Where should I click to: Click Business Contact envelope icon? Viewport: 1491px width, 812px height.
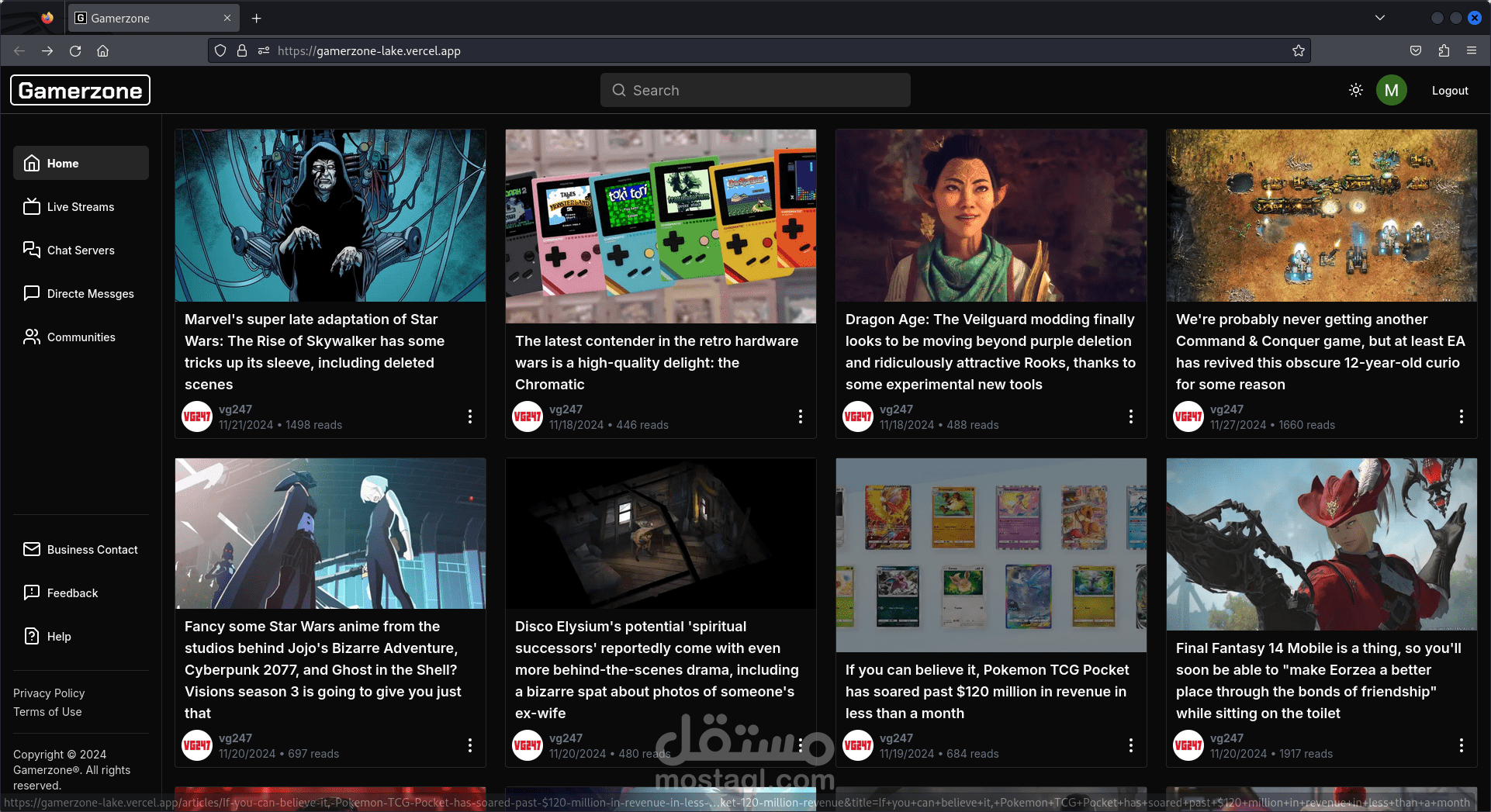click(x=32, y=549)
